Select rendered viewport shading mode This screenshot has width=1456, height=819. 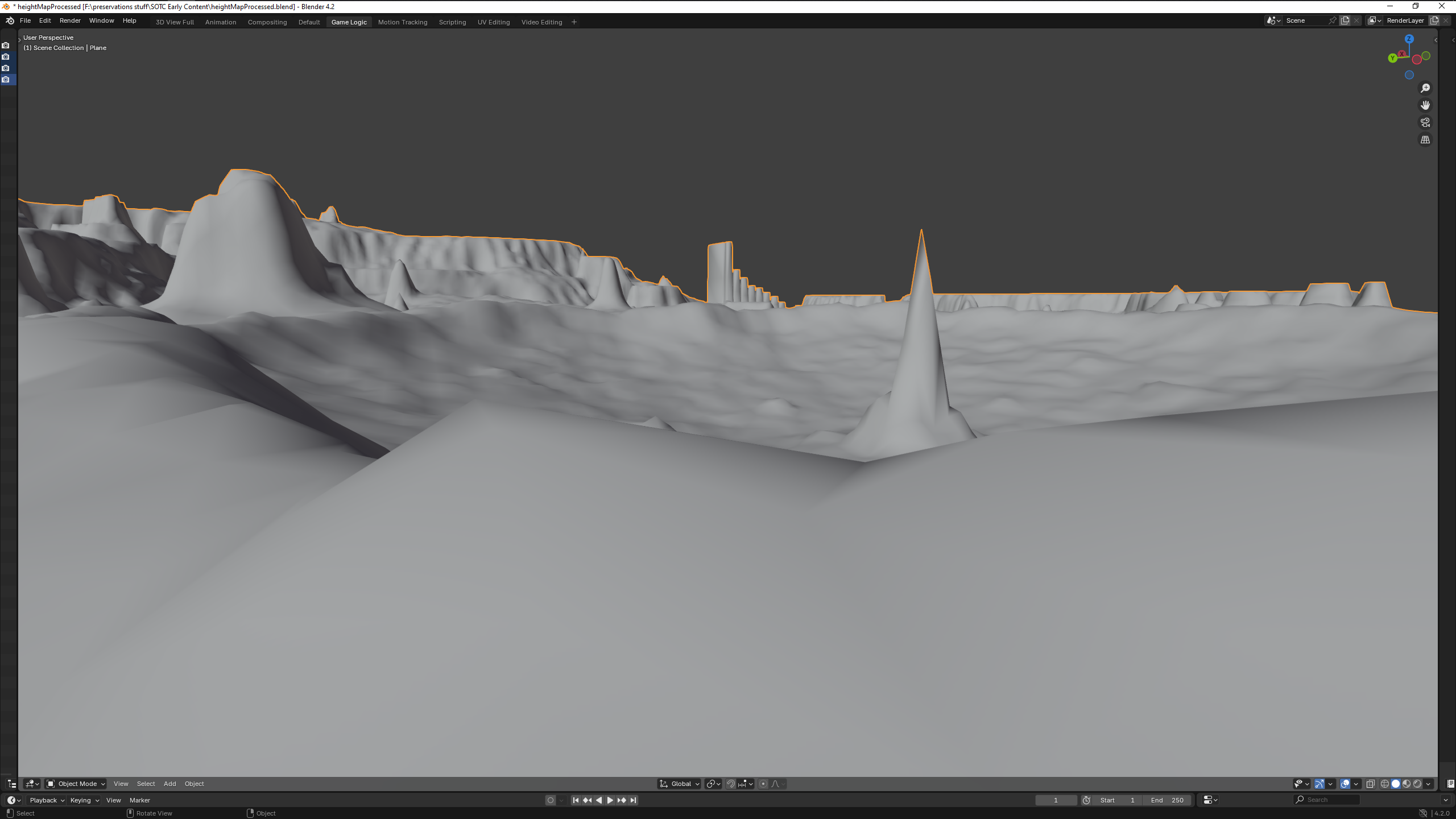coord(1417,784)
